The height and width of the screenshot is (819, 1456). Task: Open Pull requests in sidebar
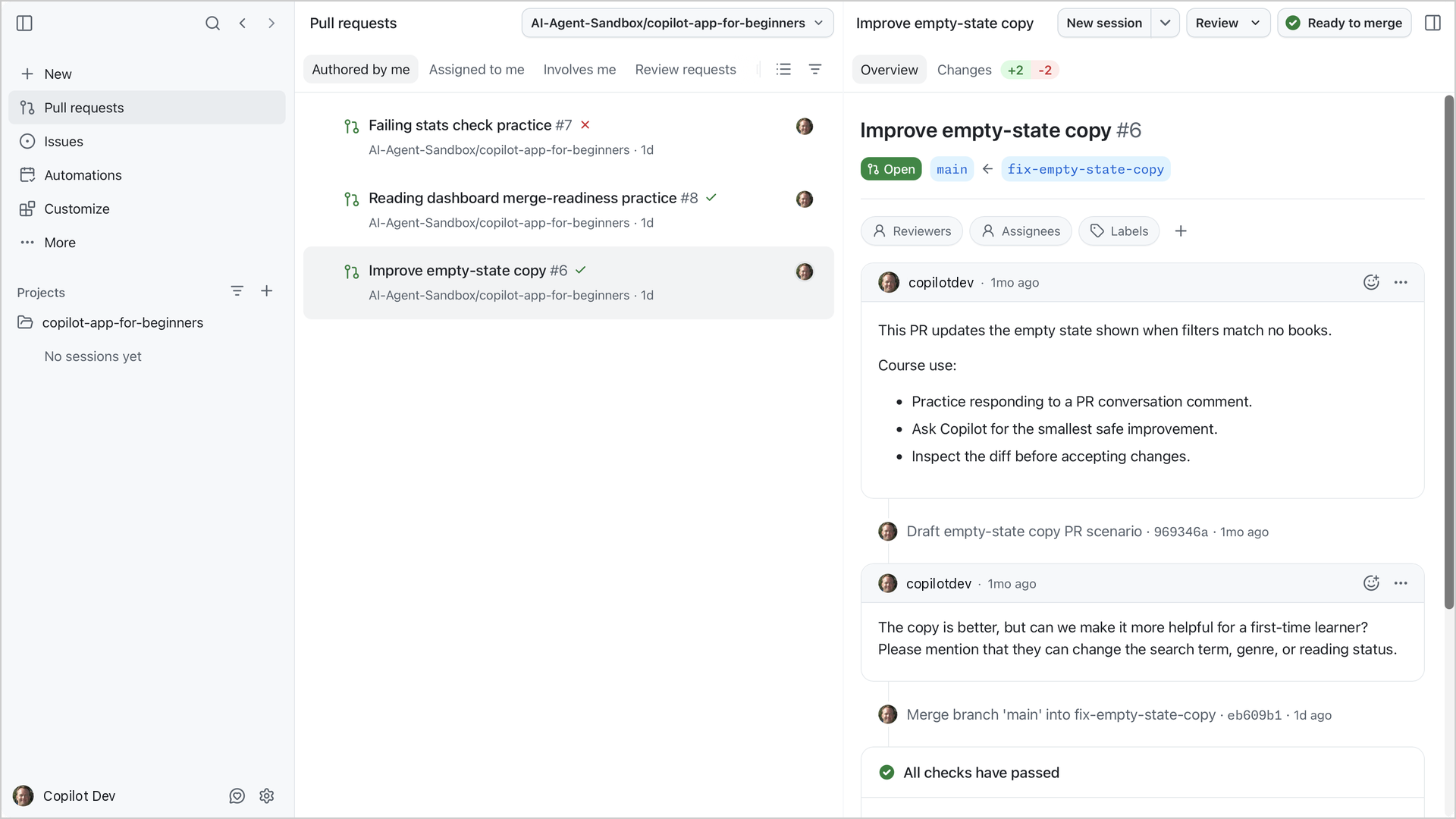click(x=147, y=108)
